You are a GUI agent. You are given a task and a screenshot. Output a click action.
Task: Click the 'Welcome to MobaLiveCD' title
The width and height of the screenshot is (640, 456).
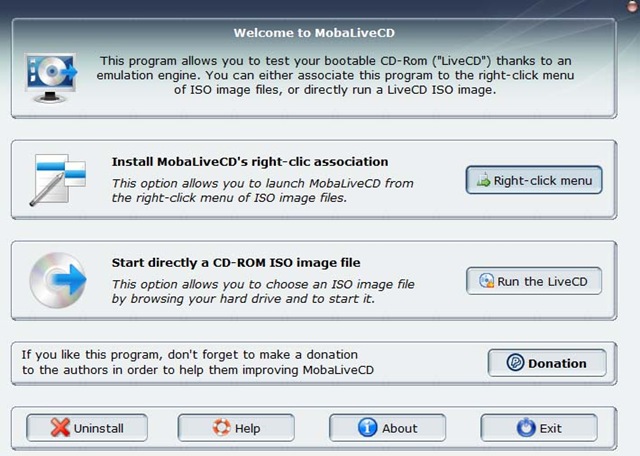[x=319, y=33]
